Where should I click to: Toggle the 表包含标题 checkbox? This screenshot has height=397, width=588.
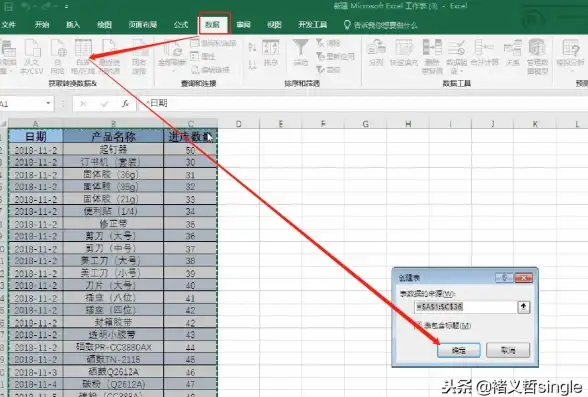[417, 325]
